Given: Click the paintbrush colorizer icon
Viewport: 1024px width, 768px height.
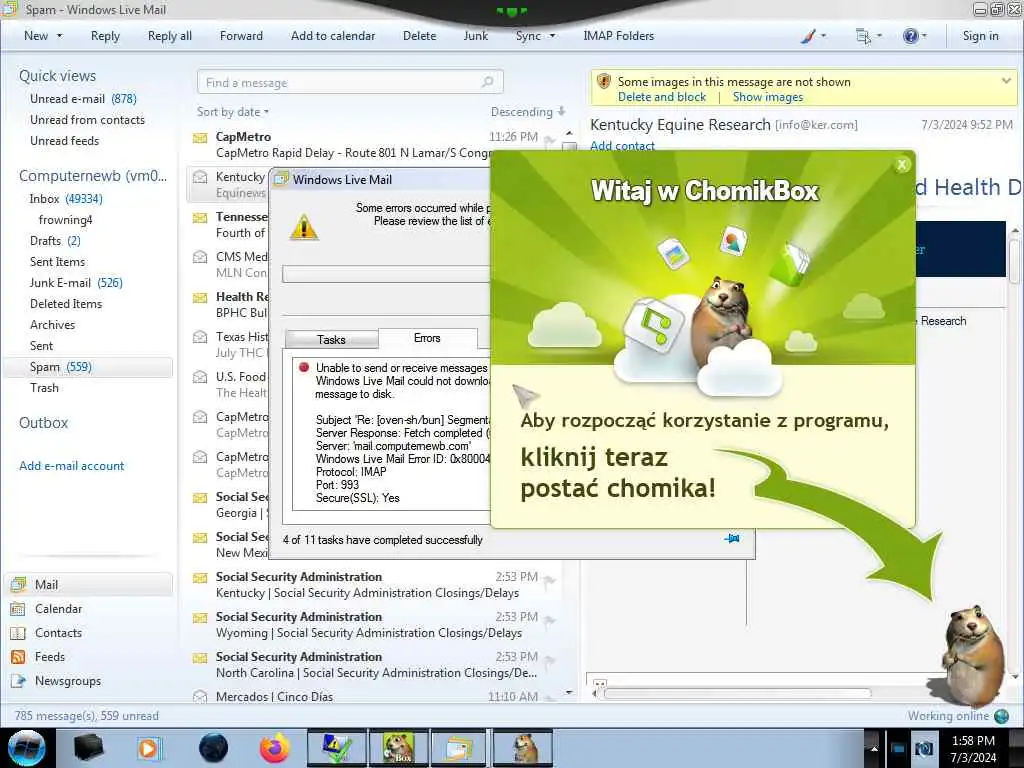Looking at the screenshot, I should click(808, 36).
